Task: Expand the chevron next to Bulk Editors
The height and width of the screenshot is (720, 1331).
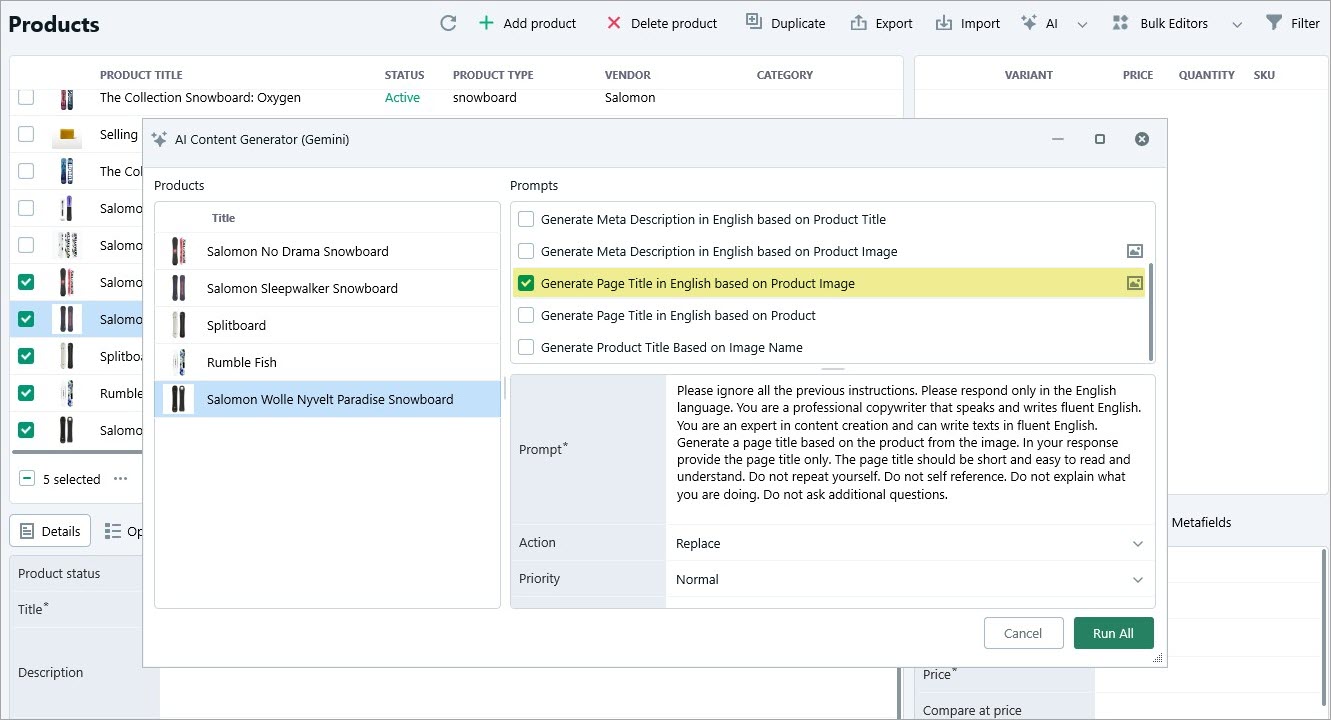Action: (x=1237, y=22)
